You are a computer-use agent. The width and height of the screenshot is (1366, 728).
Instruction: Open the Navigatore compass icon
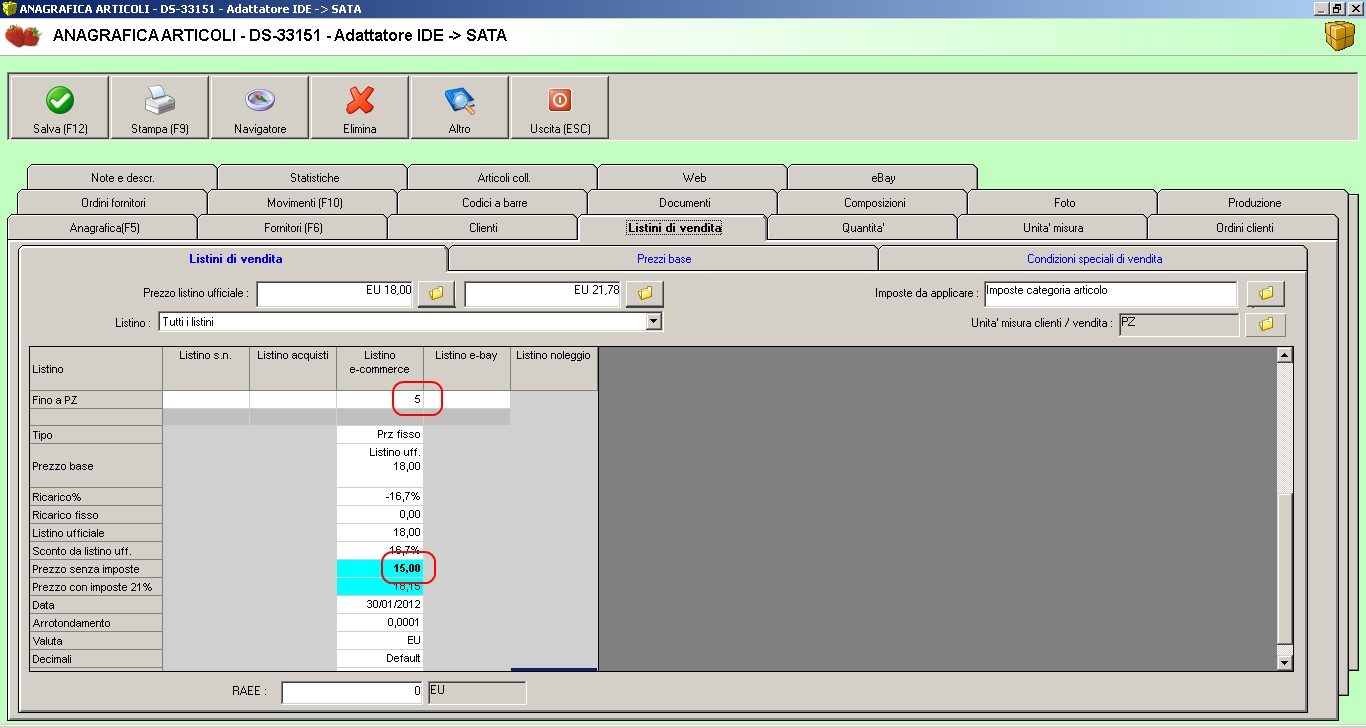[x=260, y=100]
